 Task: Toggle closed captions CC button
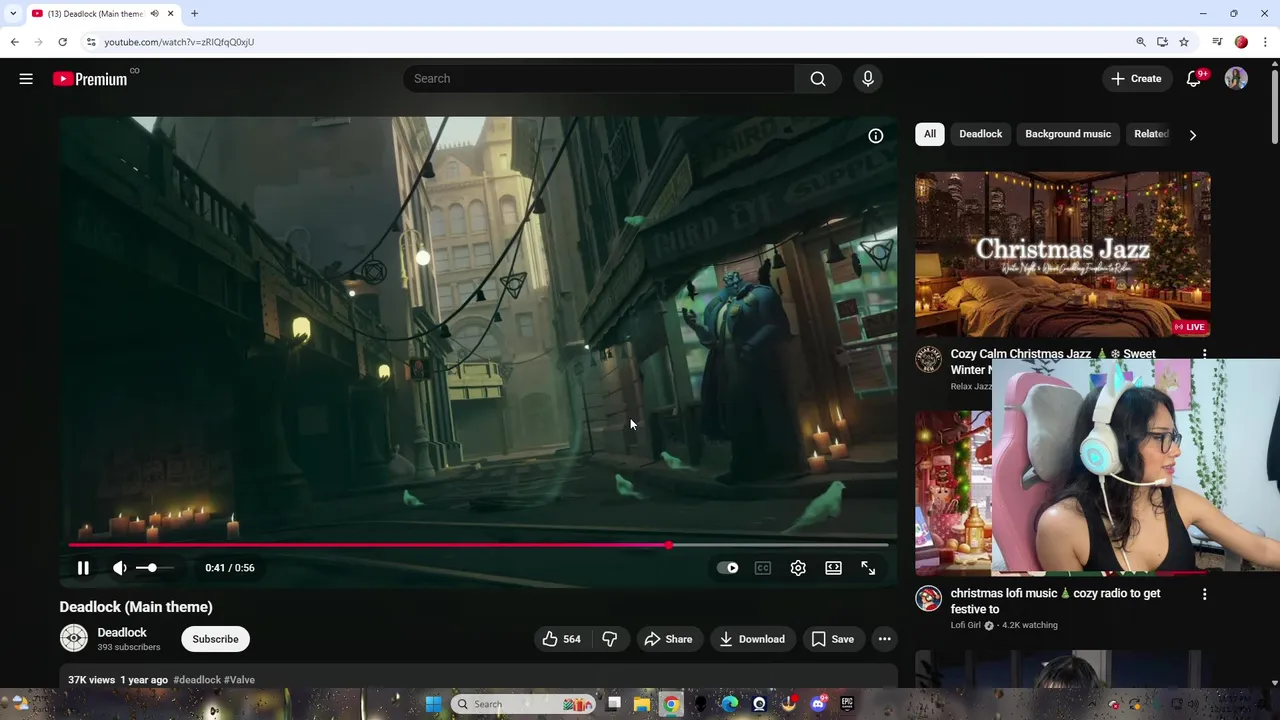pyautogui.click(x=763, y=568)
